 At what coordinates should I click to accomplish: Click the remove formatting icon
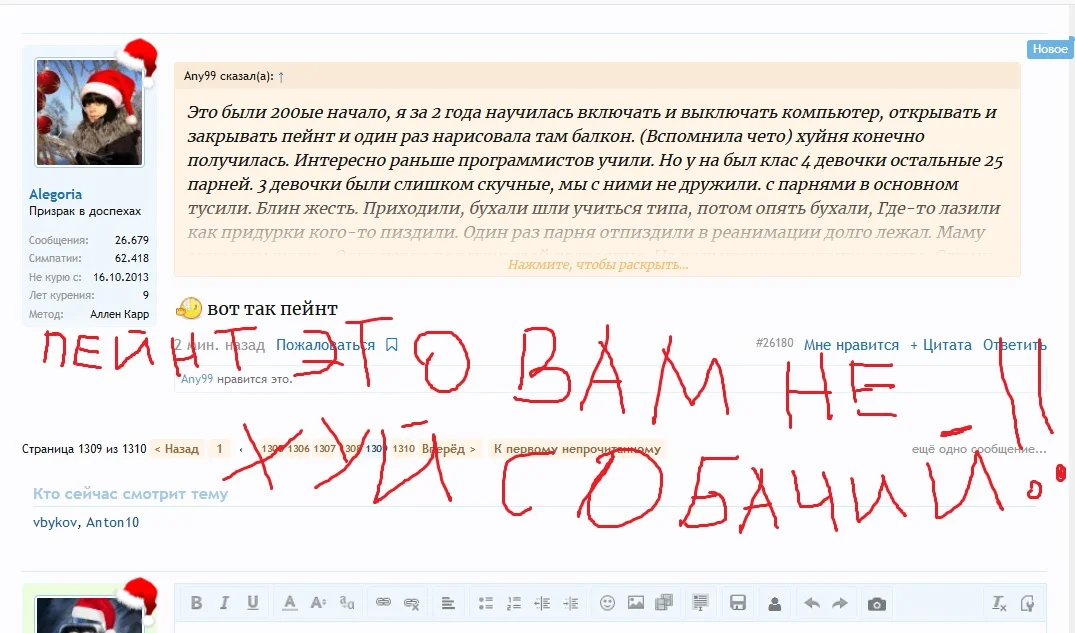[999, 603]
